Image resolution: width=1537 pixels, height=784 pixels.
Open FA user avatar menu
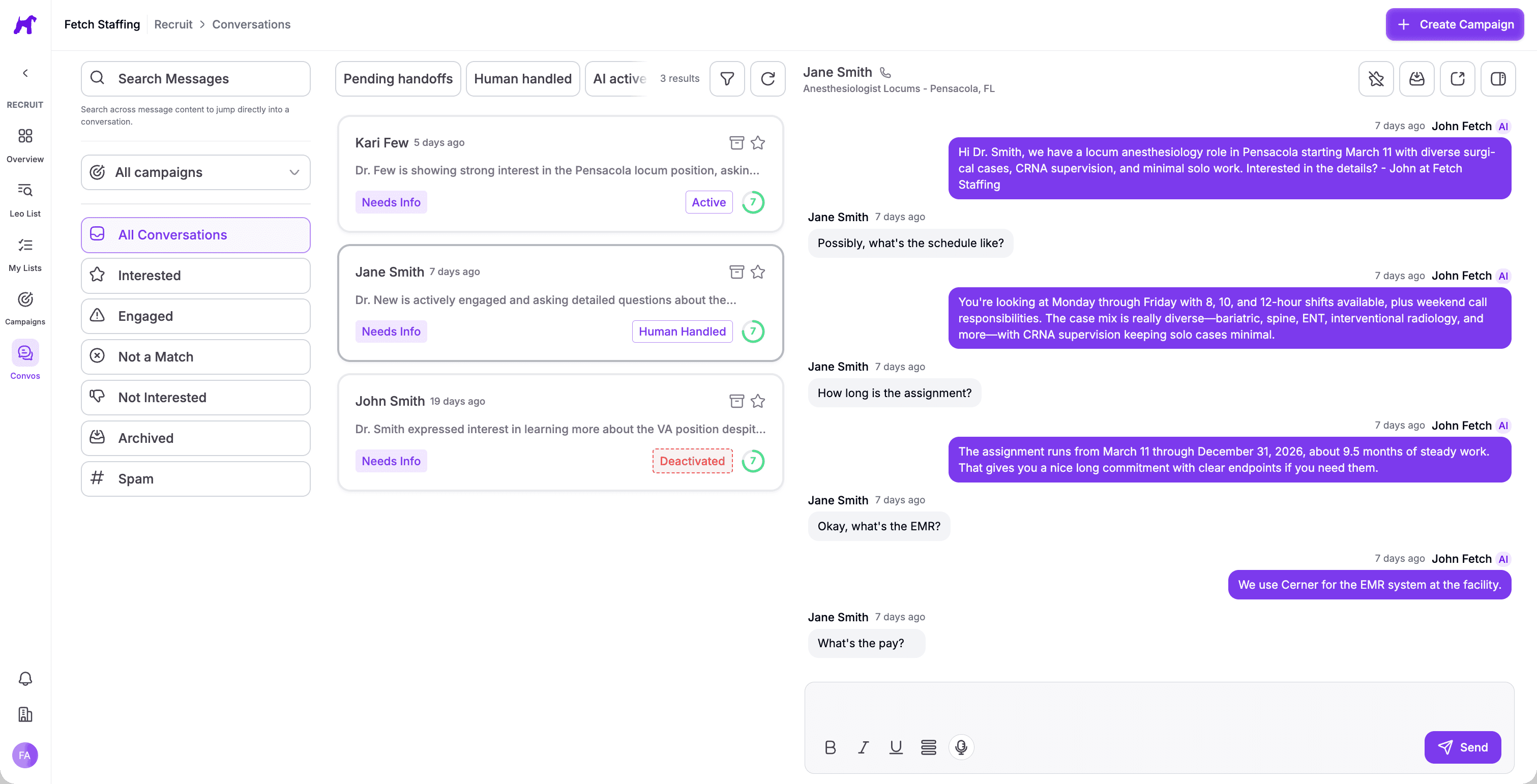(x=25, y=756)
